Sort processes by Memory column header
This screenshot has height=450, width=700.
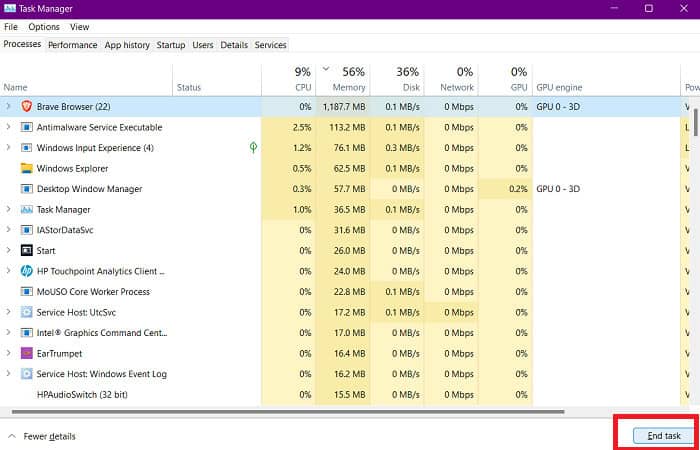[x=343, y=80]
